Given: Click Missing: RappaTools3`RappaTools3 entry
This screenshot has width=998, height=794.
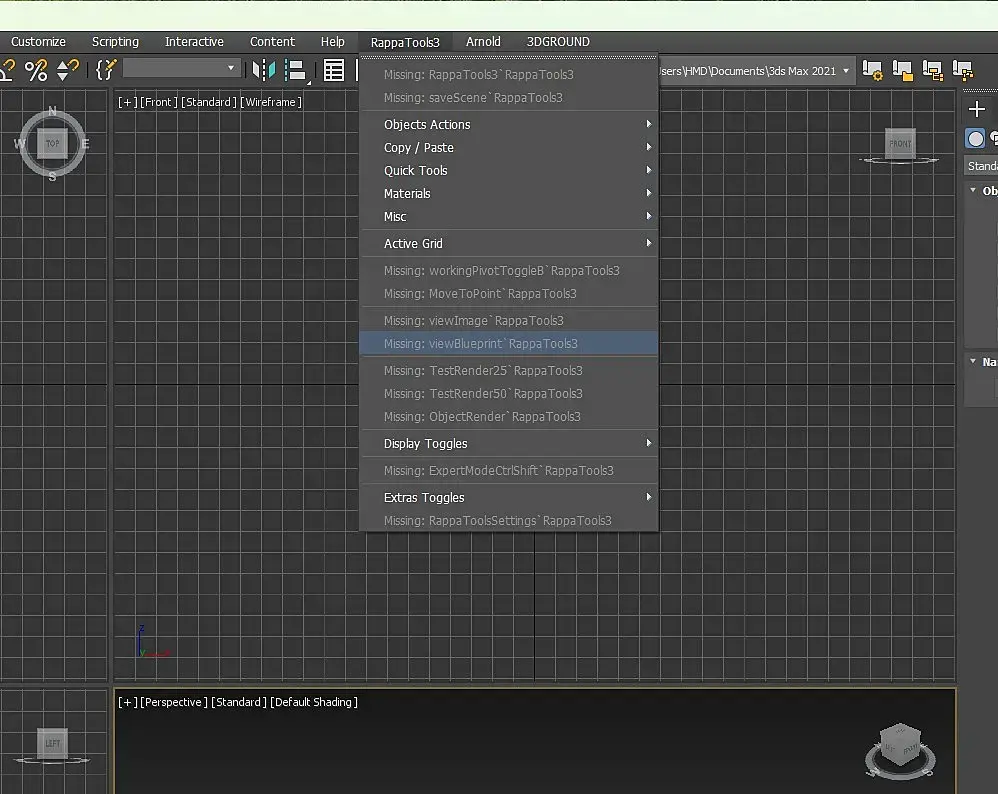Looking at the screenshot, I should pyautogui.click(x=509, y=74).
